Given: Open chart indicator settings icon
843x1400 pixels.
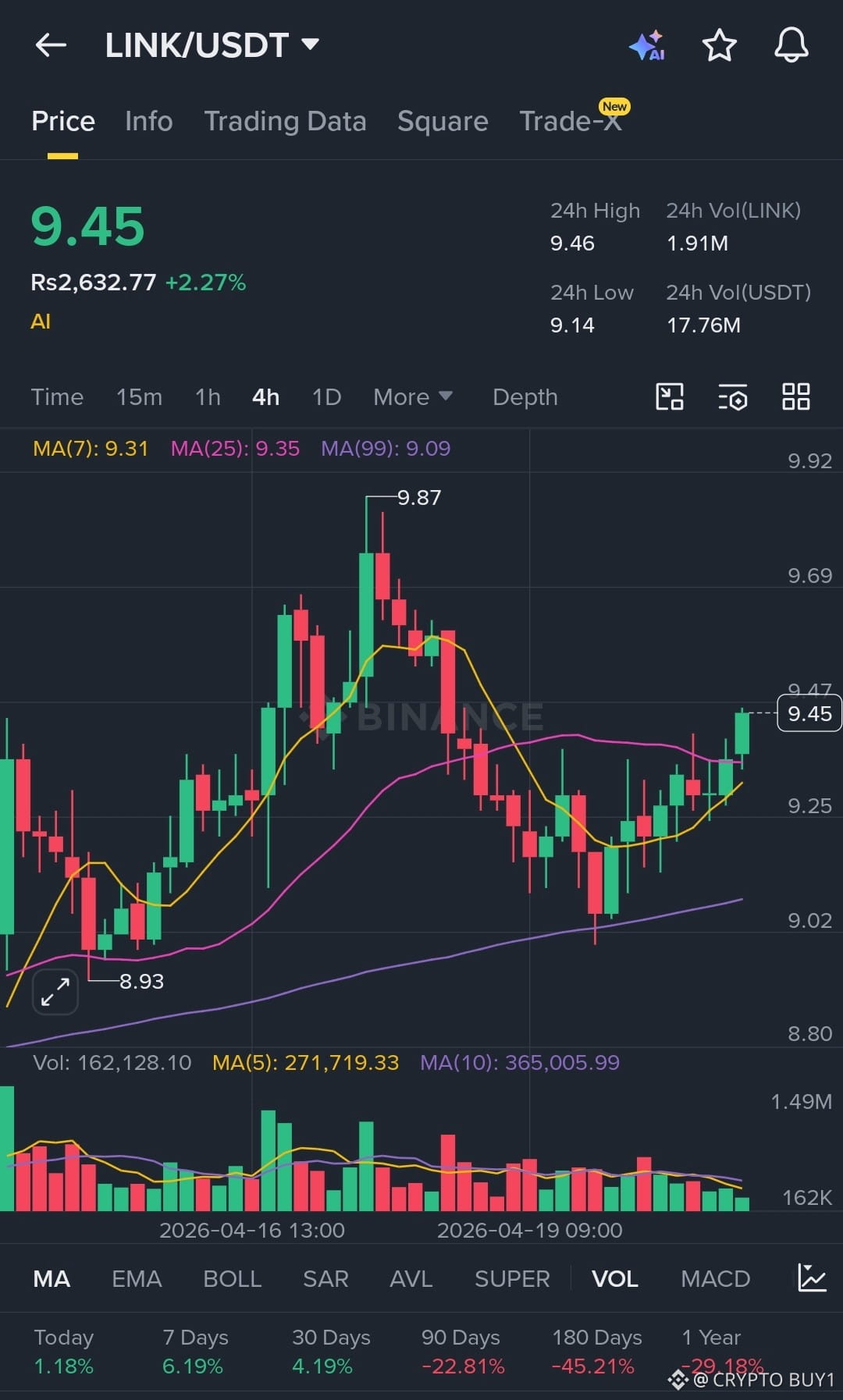Looking at the screenshot, I should point(732,396).
